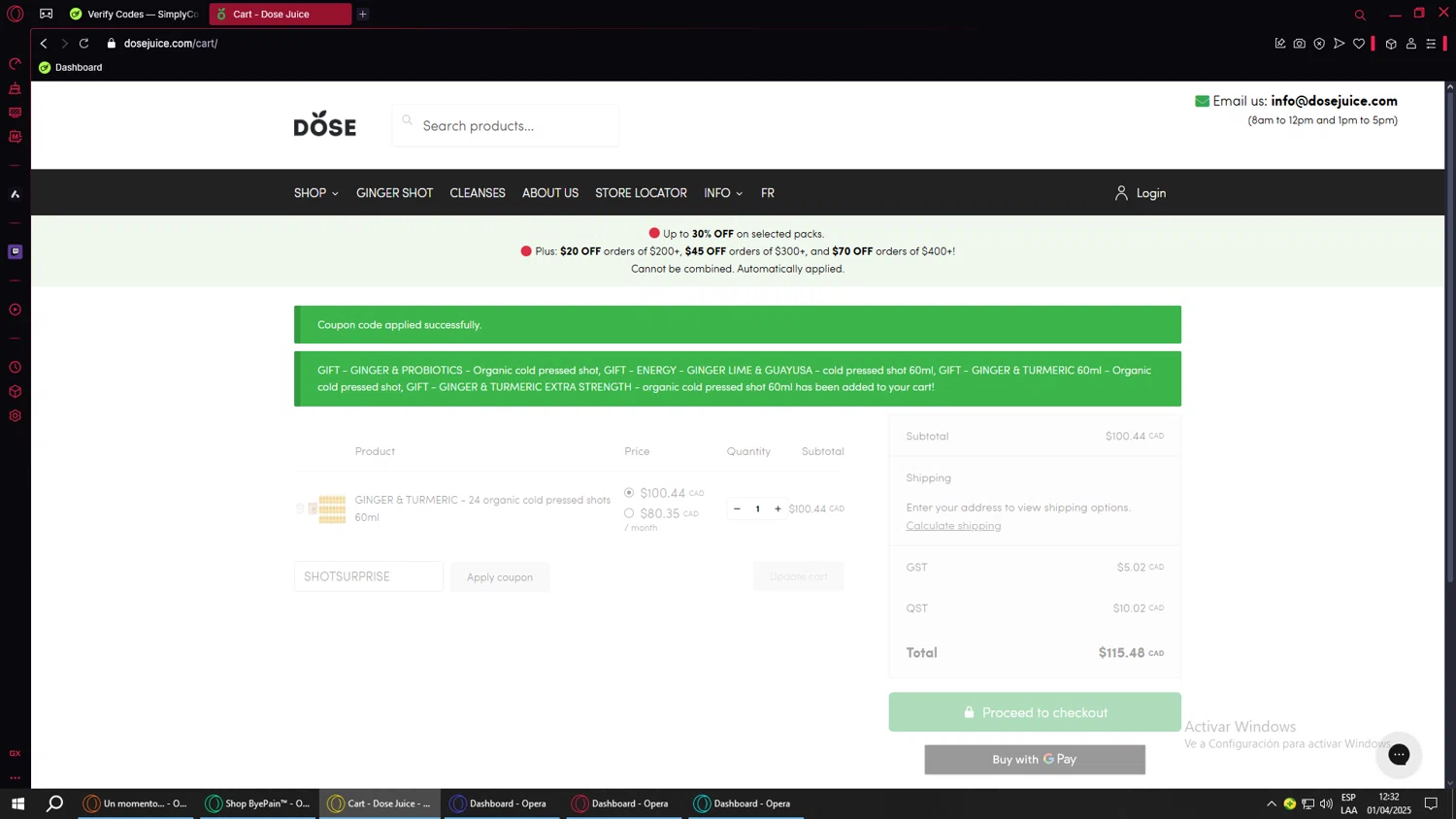This screenshot has width=1456, height=819.
Task: Open the chat support bubble
Action: coord(1399,754)
